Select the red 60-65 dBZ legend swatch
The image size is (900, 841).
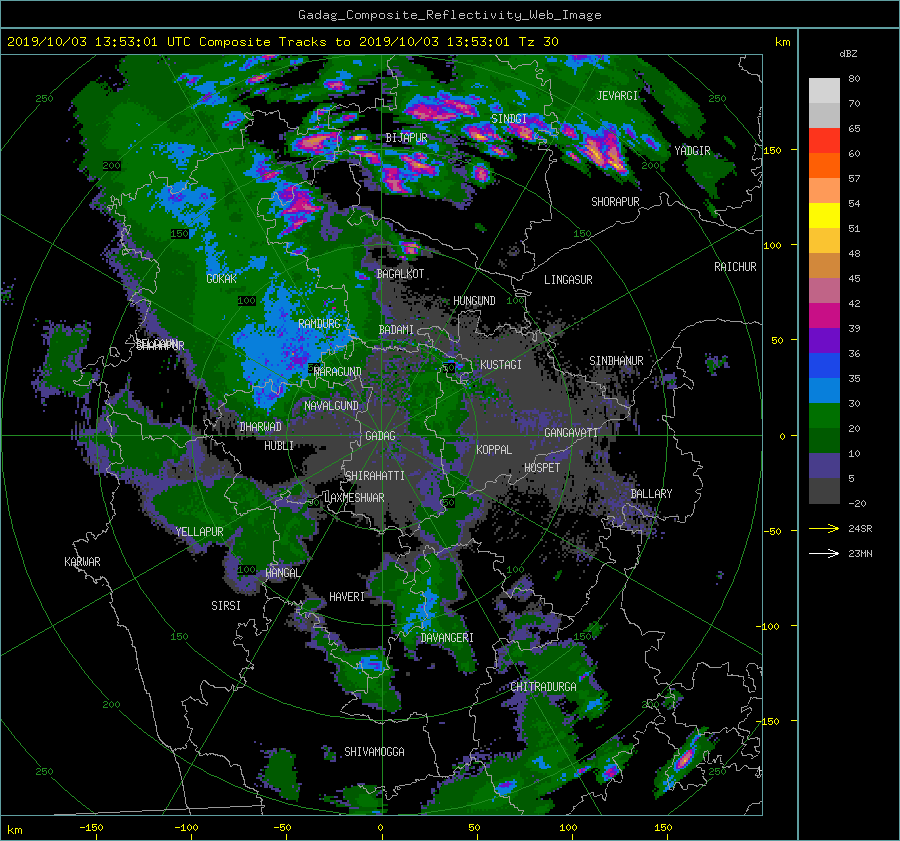tap(824, 141)
